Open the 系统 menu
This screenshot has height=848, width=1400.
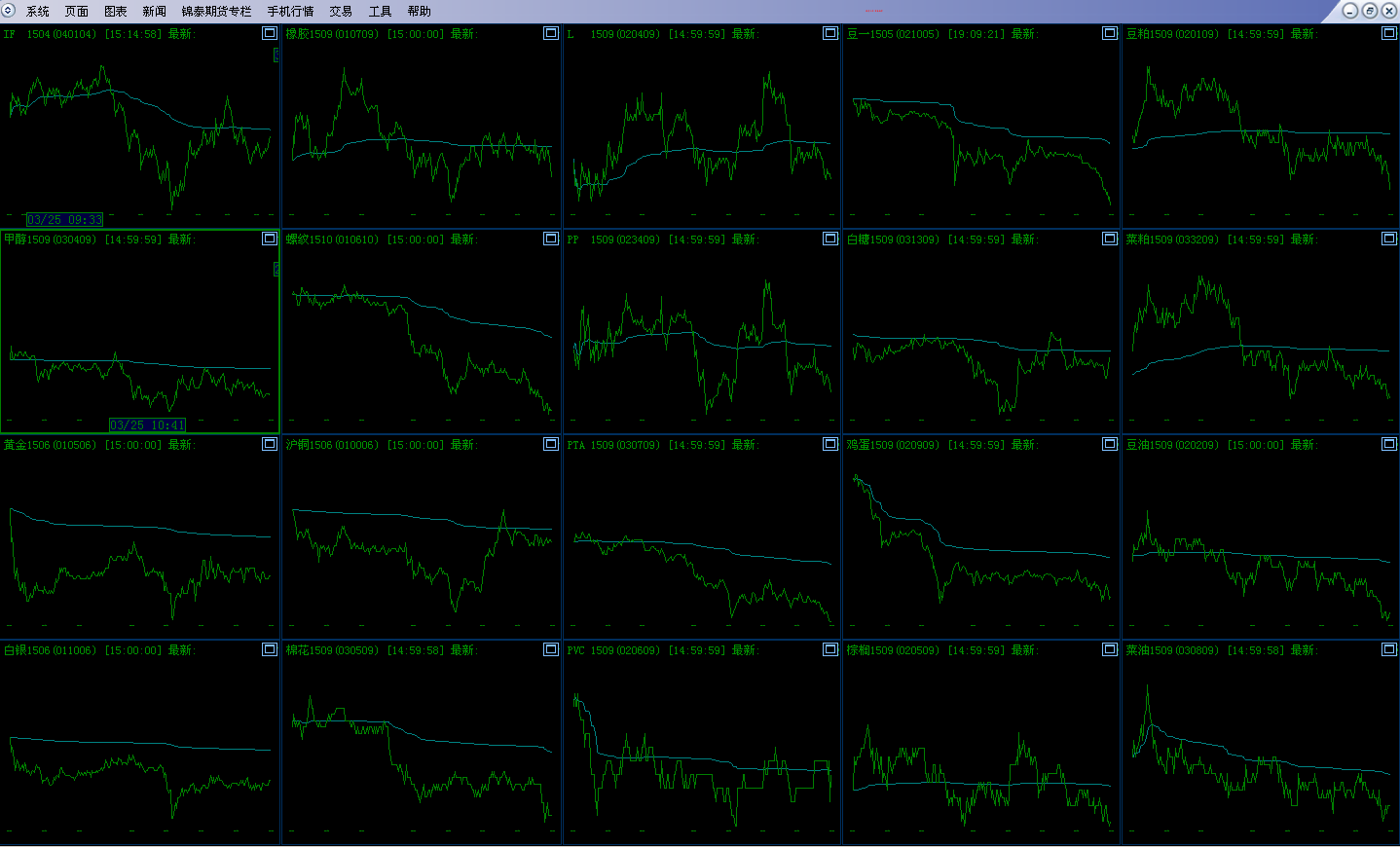[x=38, y=12]
